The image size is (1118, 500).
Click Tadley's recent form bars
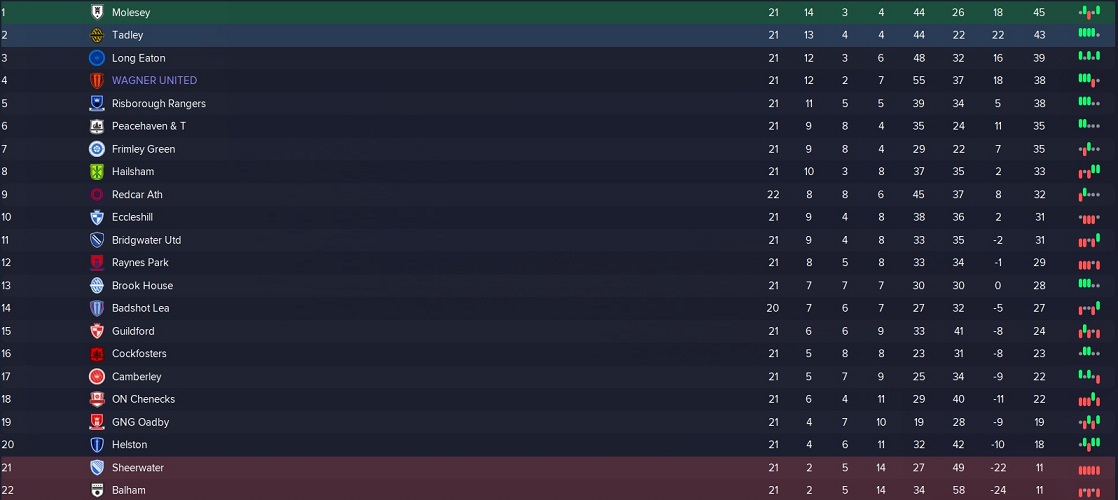(1089, 34)
